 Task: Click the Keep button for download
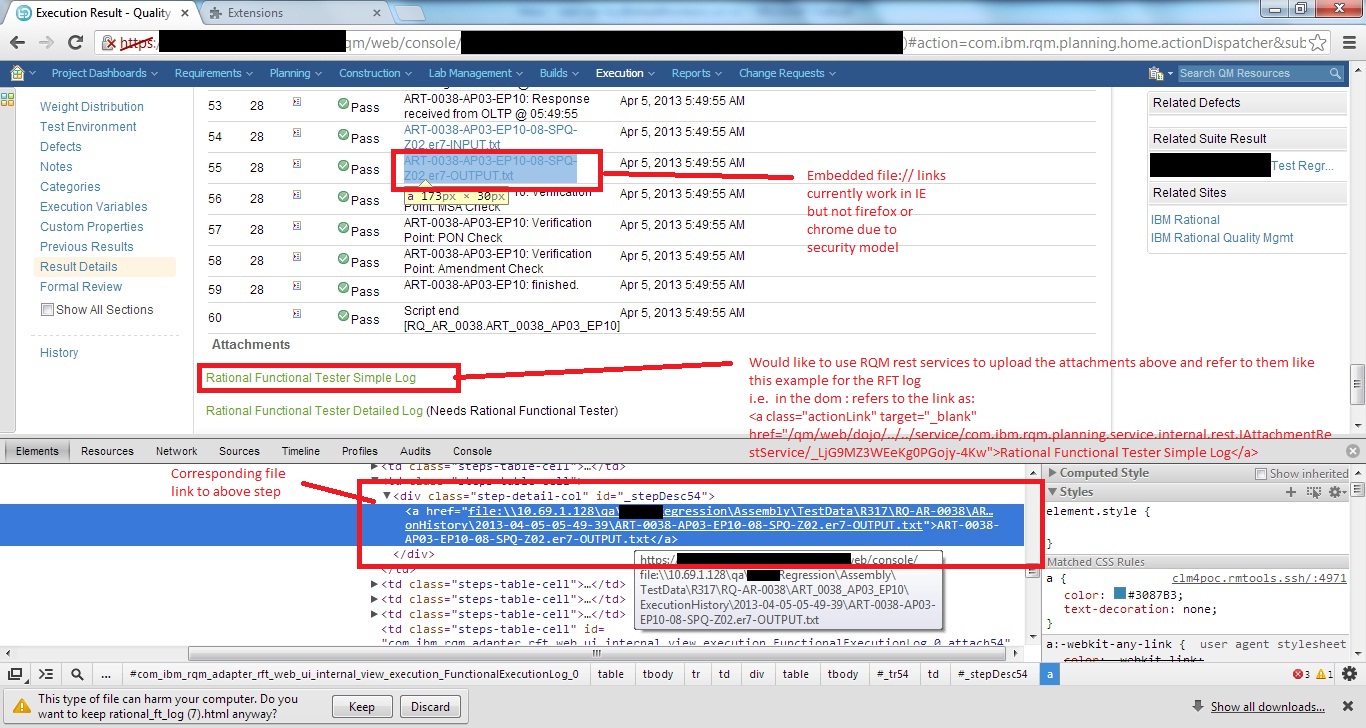coord(362,706)
